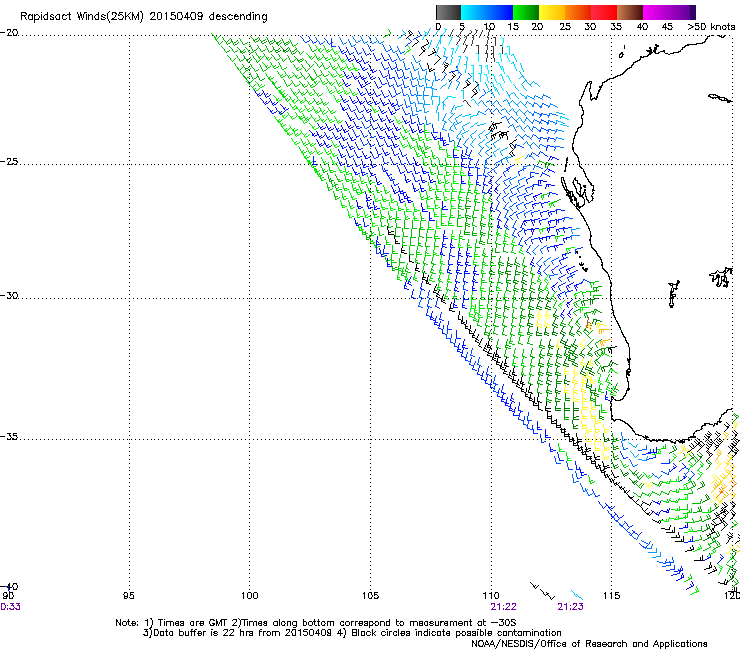The image size is (740, 650).
Task: Click the orange 25-30 knots legend segment
Action: click(578, 12)
